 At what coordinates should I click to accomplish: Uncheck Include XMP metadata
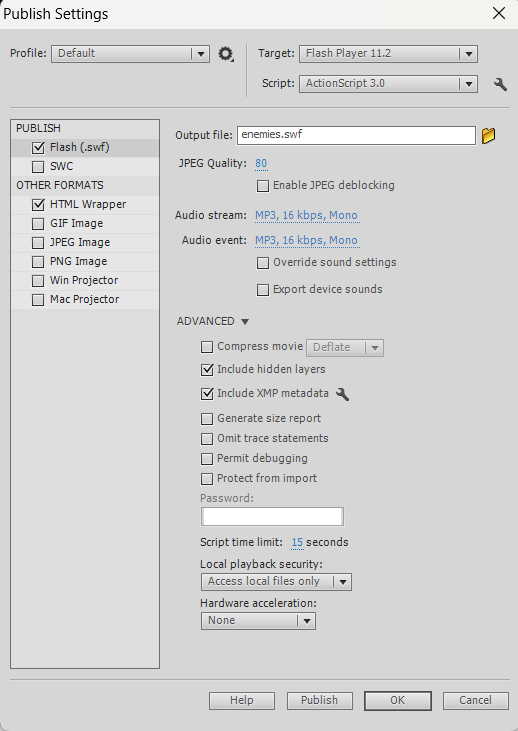[x=207, y=394]
